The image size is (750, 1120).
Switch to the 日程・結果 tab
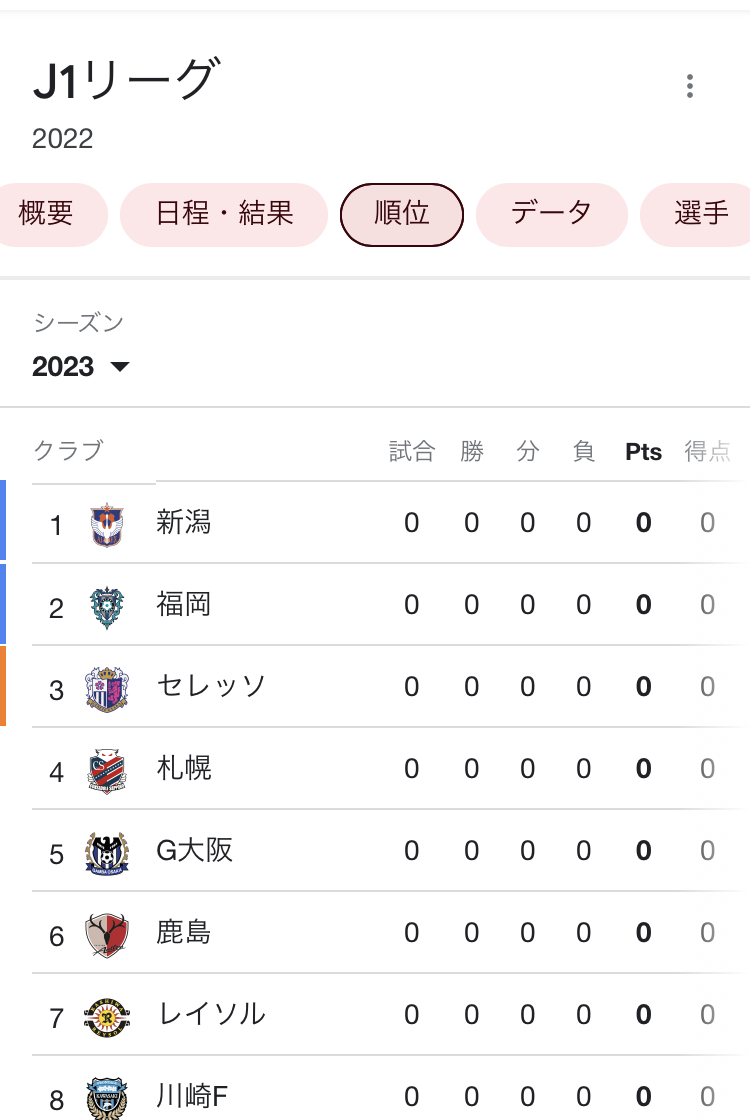coord(224,214)
